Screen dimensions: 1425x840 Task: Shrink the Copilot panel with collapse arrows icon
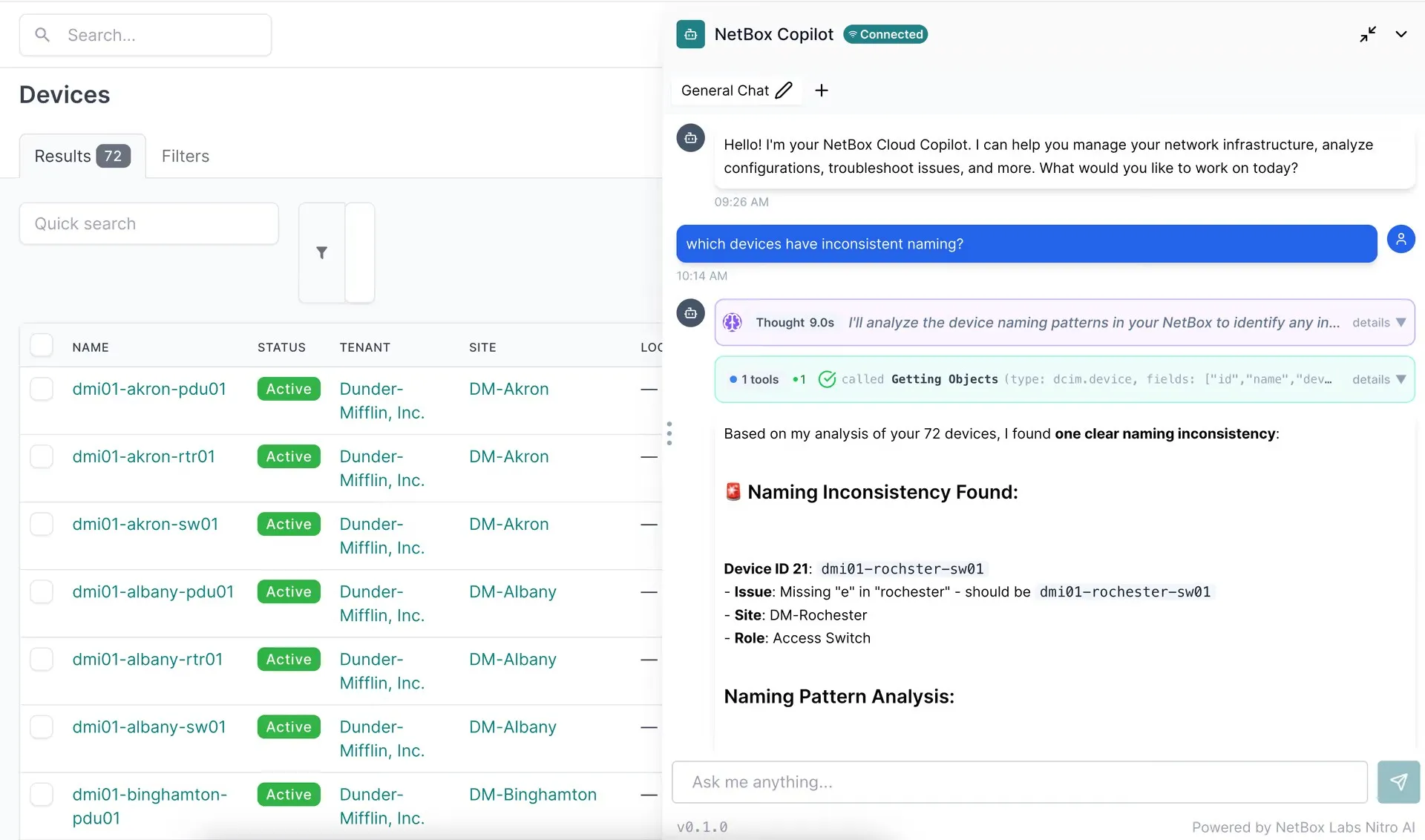tap(1367, 34)
